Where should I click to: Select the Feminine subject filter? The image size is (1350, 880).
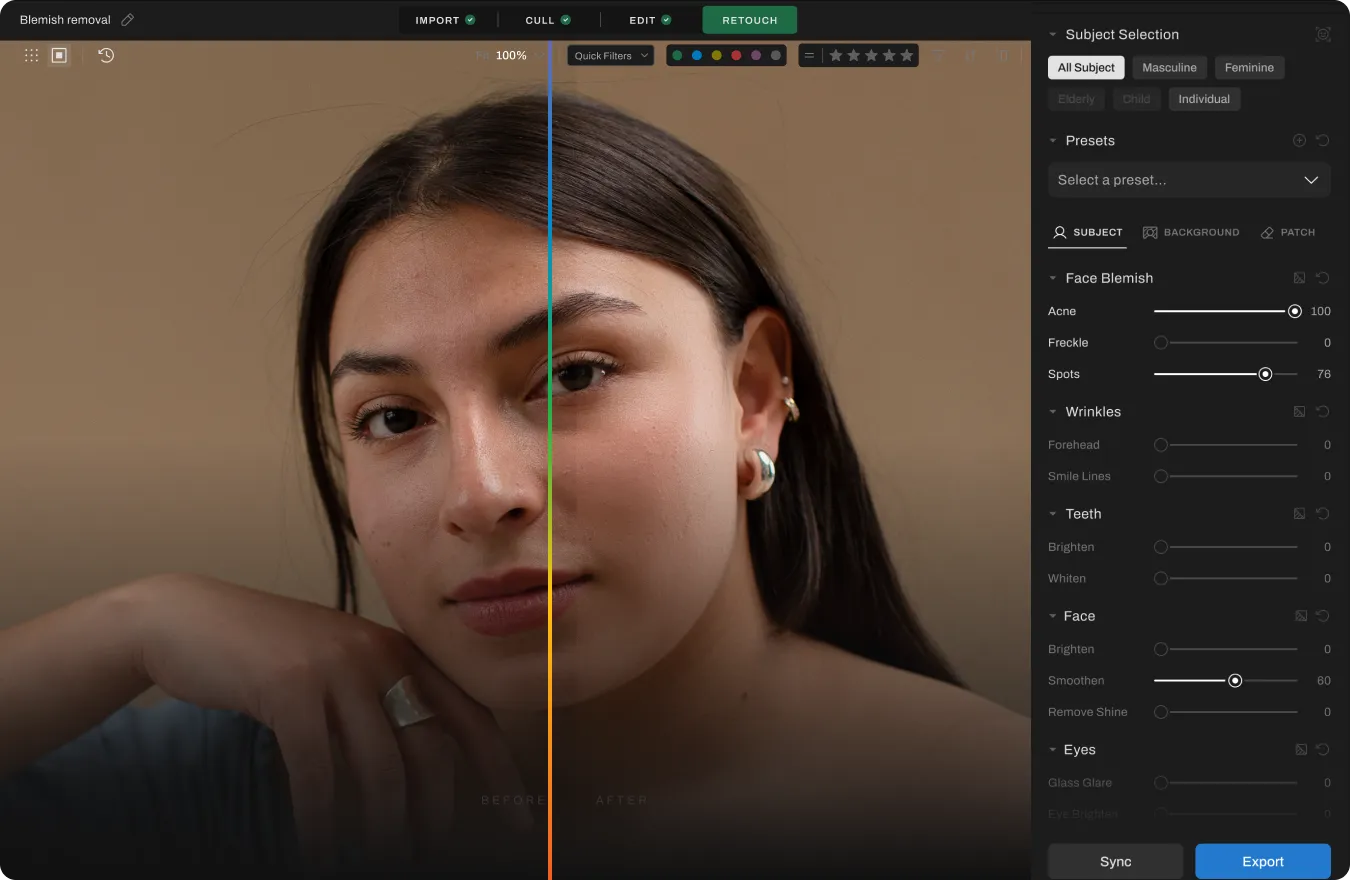coord(1249,68)
